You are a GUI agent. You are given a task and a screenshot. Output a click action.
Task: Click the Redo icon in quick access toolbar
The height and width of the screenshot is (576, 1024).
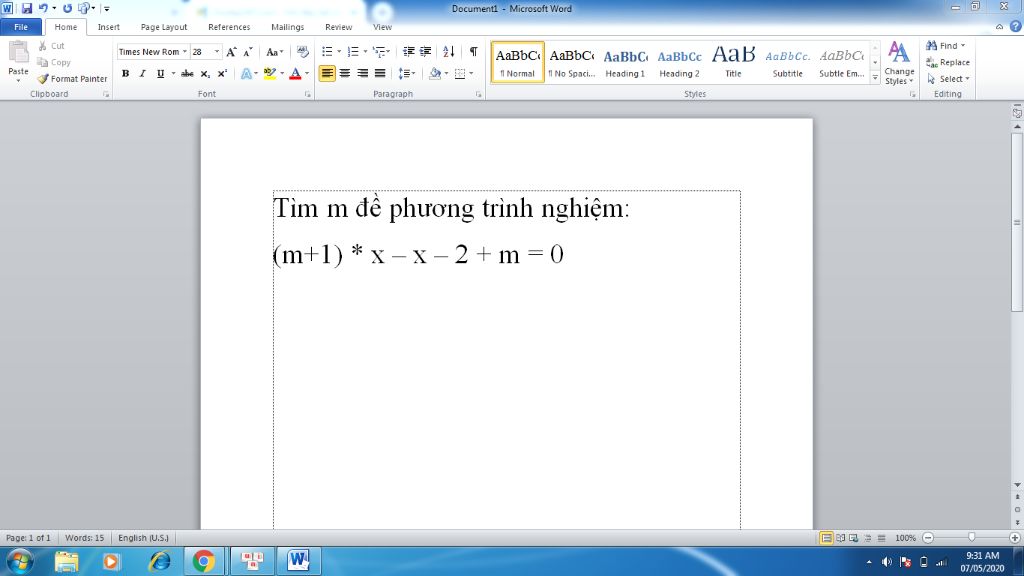(67, 8)
